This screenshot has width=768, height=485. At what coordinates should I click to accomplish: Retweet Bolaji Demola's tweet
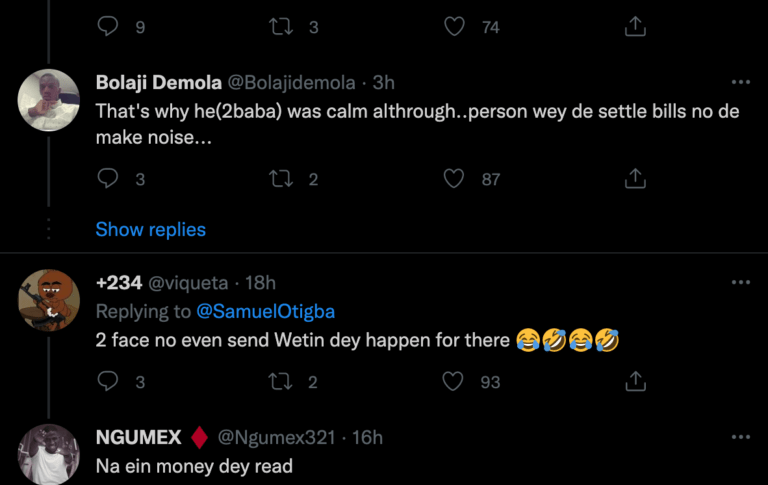click(282, 179)
